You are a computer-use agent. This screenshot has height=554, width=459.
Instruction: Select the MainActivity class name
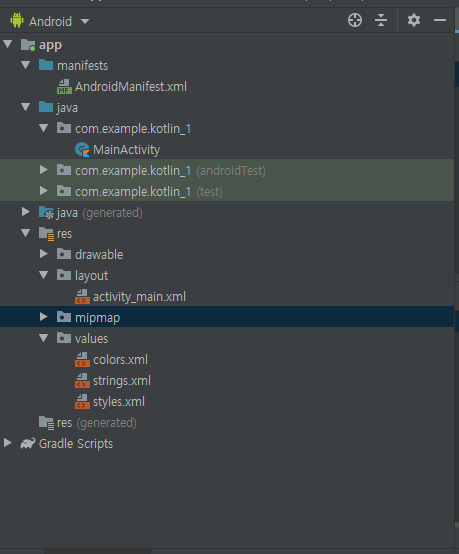(x=126, y=150)
